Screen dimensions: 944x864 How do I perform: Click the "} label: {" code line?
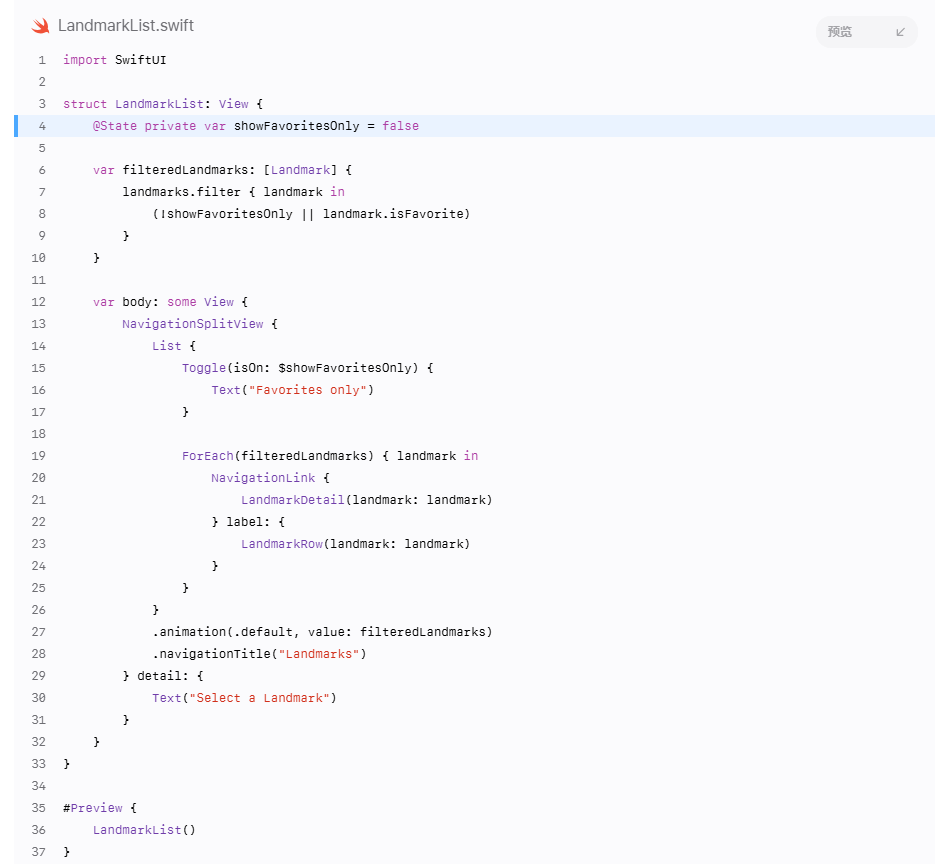(x=248, y=521)
